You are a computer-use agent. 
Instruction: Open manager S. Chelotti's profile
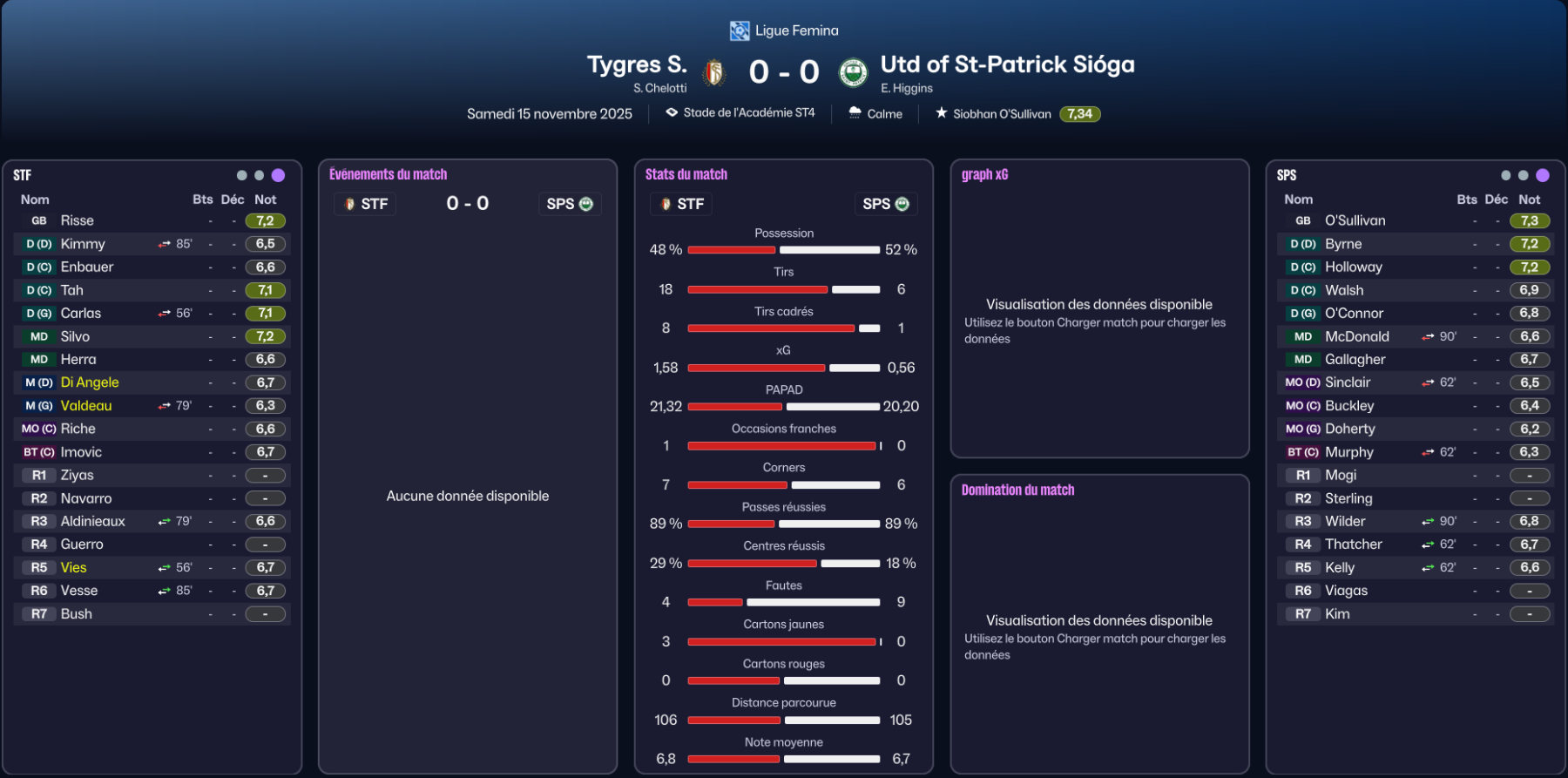[x=659, y=88]
